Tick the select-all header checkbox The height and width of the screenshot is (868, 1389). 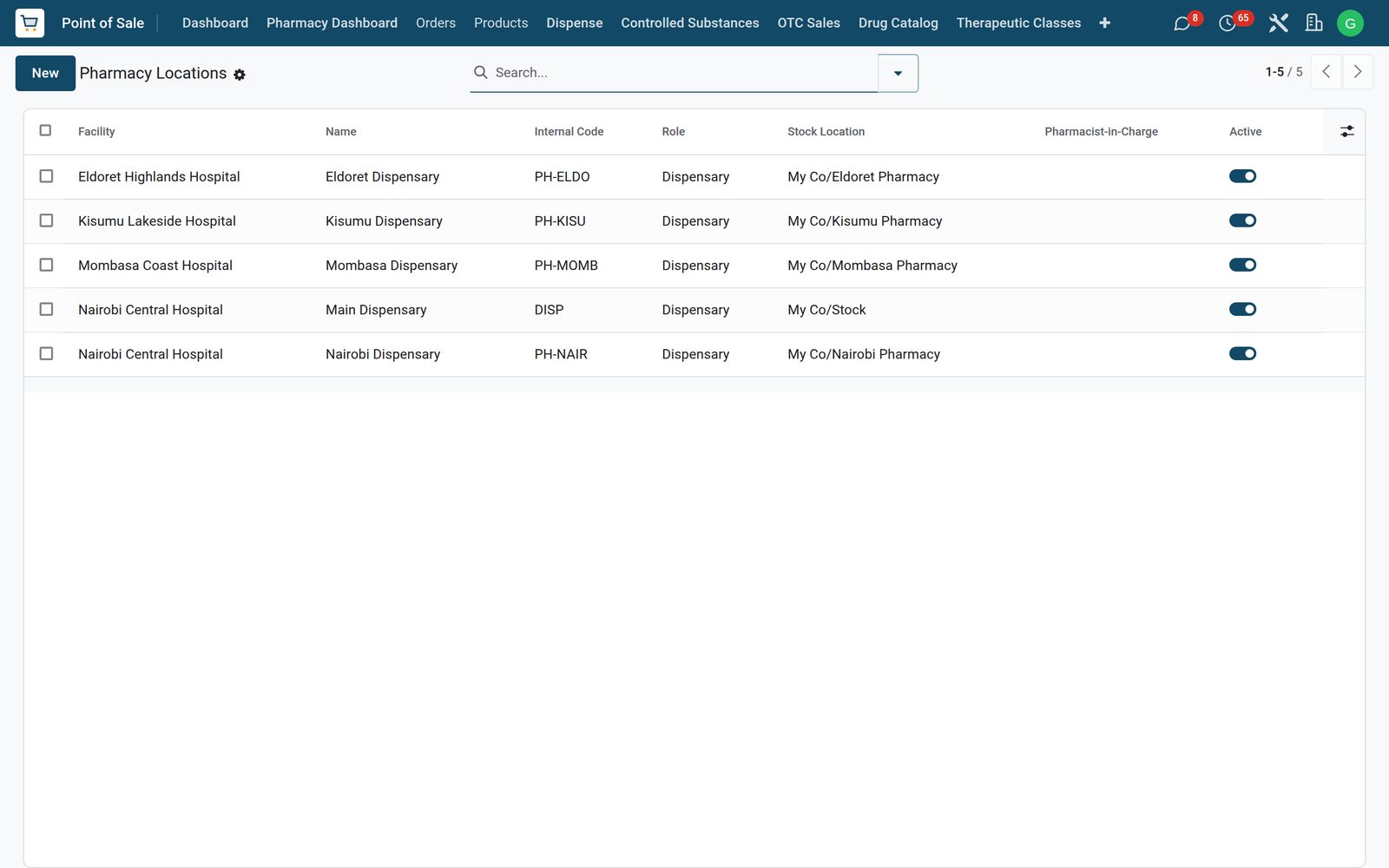pyautogui.click(x=45, y=130)
